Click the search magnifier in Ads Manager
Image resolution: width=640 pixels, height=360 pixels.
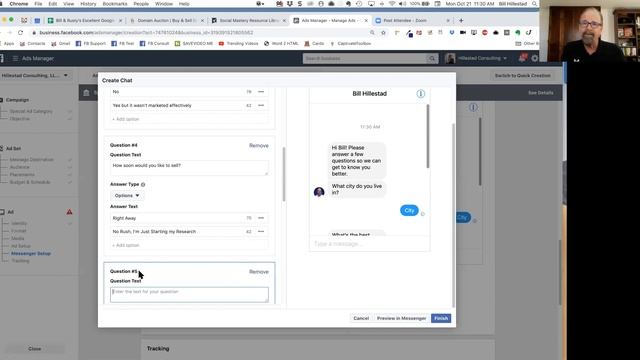click(432, 58)
